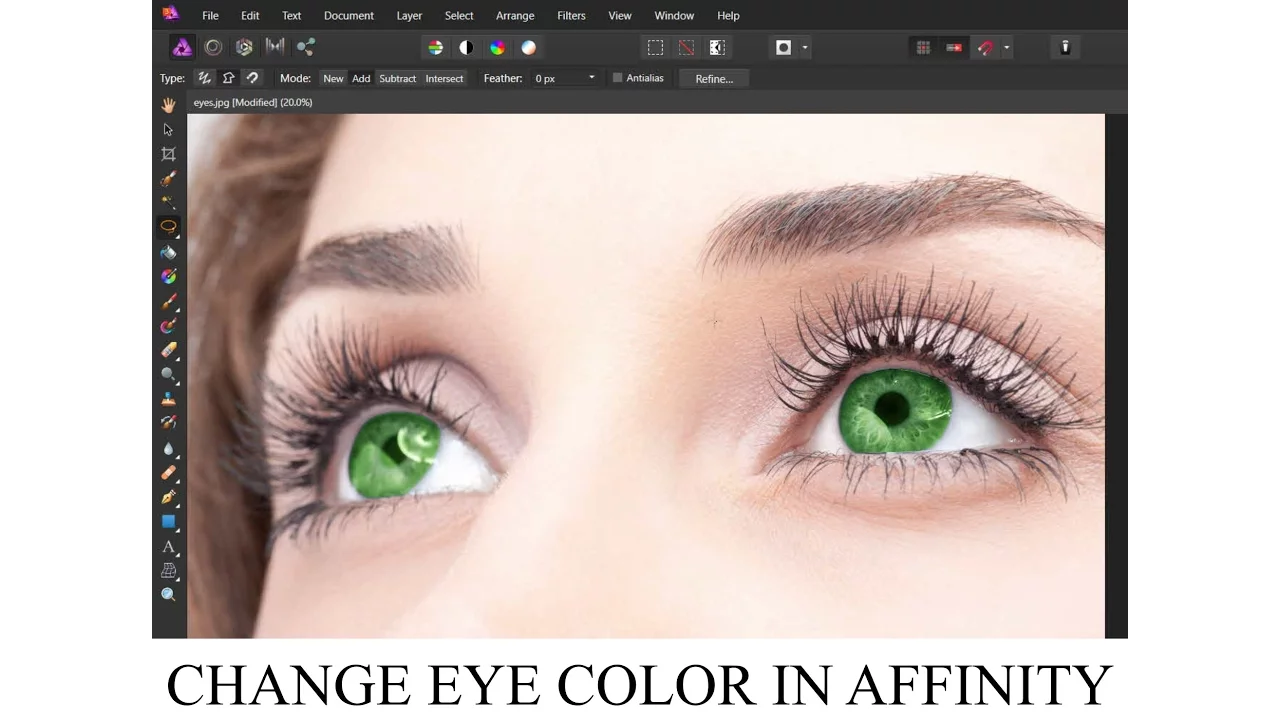Screen dimensions: 1280x720
Task: Open the Text menu
Action: point(291,15)
